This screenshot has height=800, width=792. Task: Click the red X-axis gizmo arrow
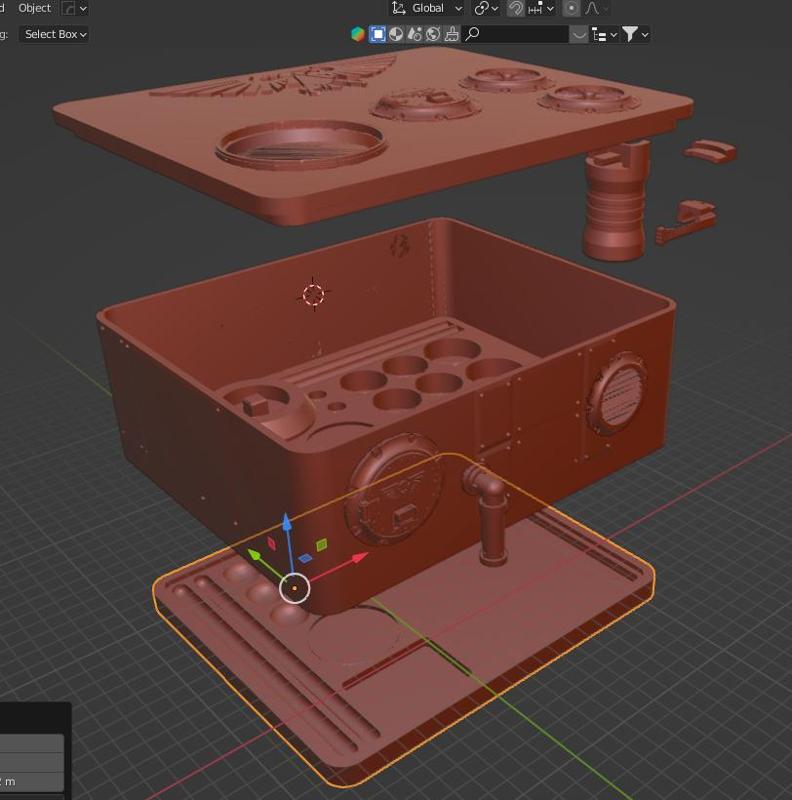tap(360, 556)
